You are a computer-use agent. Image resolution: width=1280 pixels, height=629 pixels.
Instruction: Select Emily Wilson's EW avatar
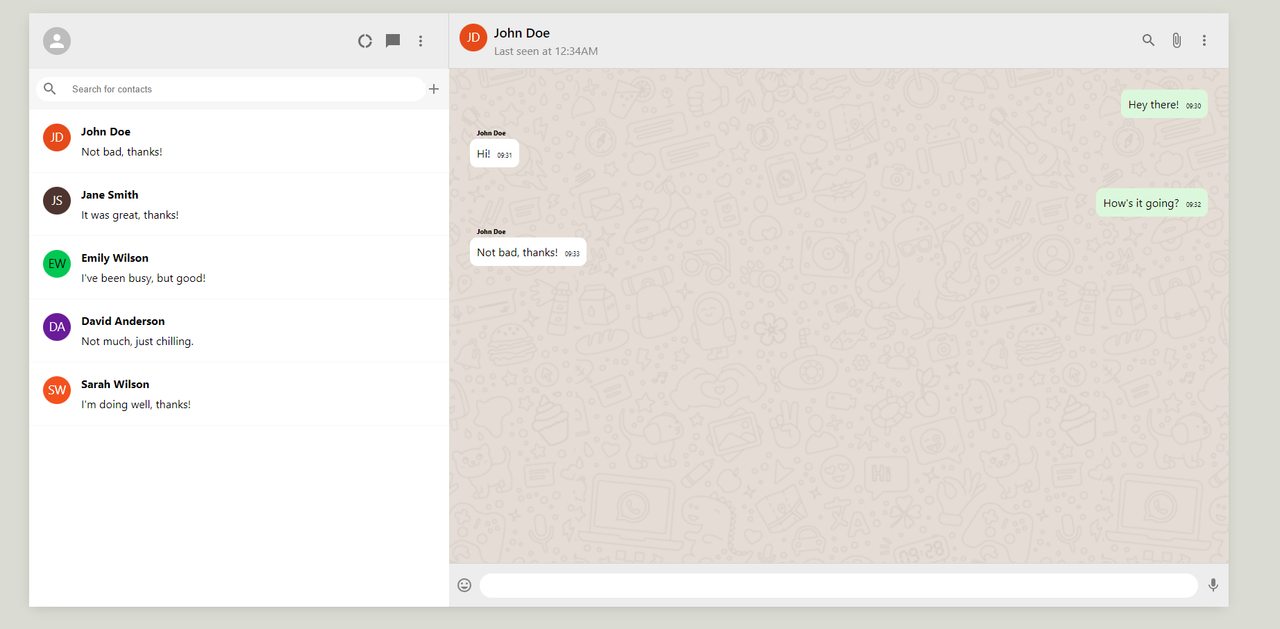(57, 263)
